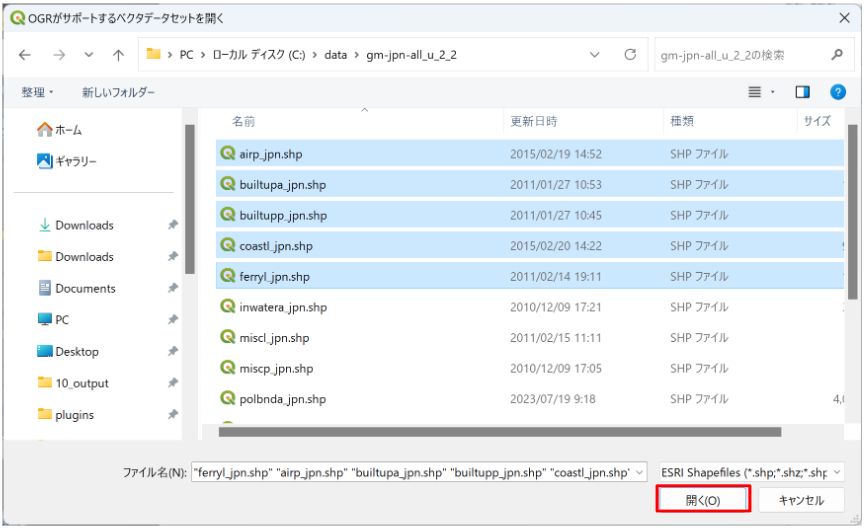Click the navigation pane vertical scrollbar
Image resolution: width=866 pixels, height=531 pixels.
pyautogui.click(x=190, y=199)
